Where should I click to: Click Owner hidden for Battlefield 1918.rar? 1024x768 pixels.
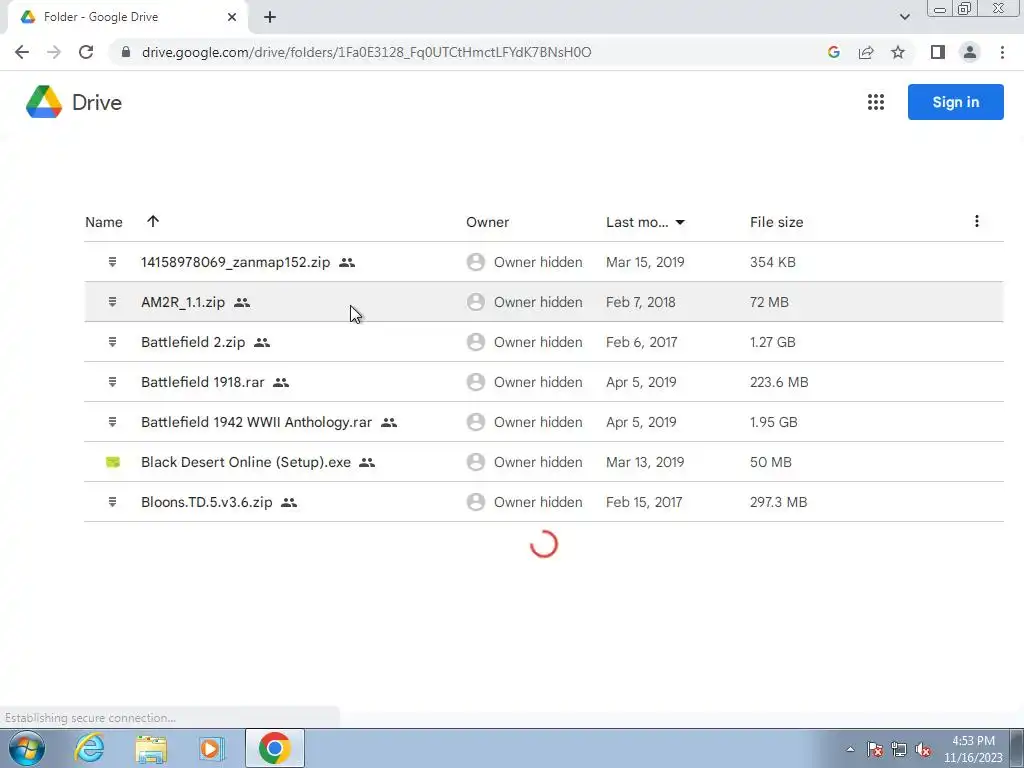[537, 382]
